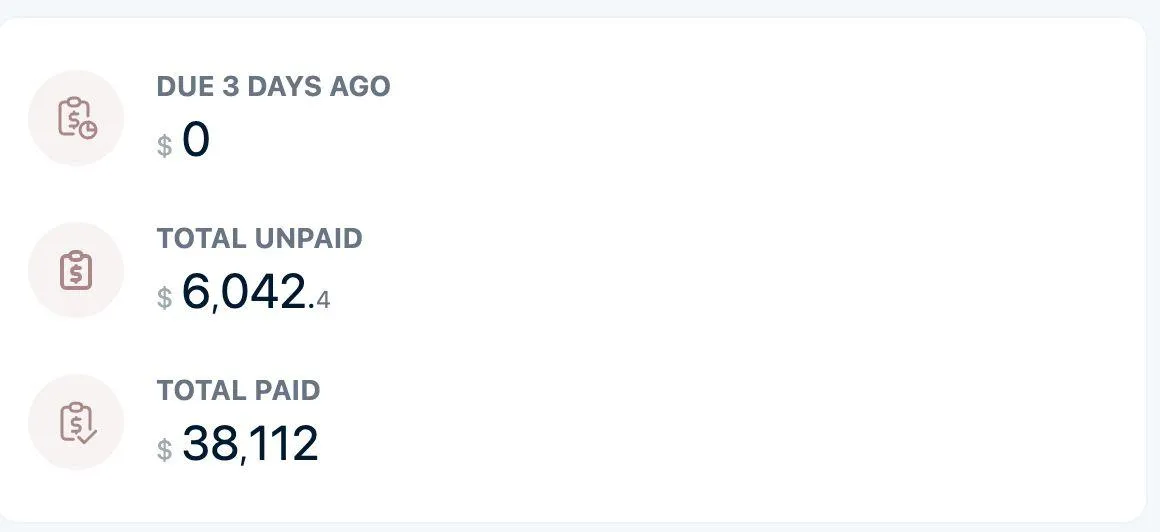Select the TOTAL PAID heading
Image resolution: width=1160 pixels, height=532 pixels.
point(238,391)
